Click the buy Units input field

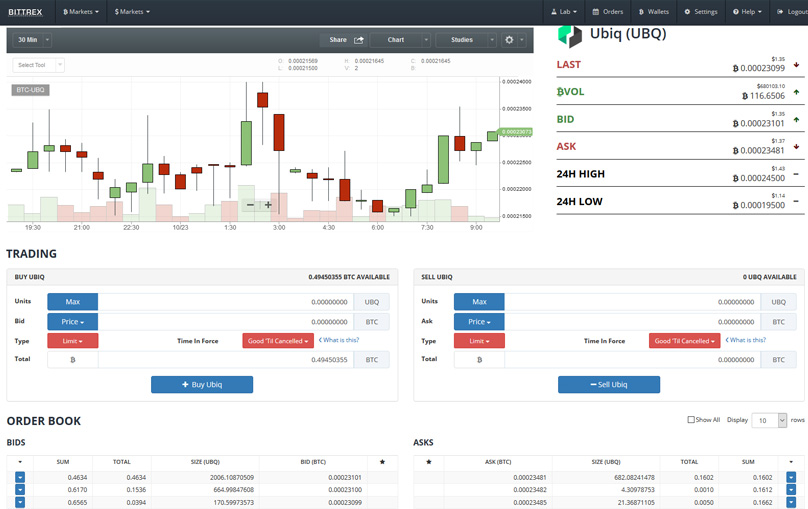[226, 302]
